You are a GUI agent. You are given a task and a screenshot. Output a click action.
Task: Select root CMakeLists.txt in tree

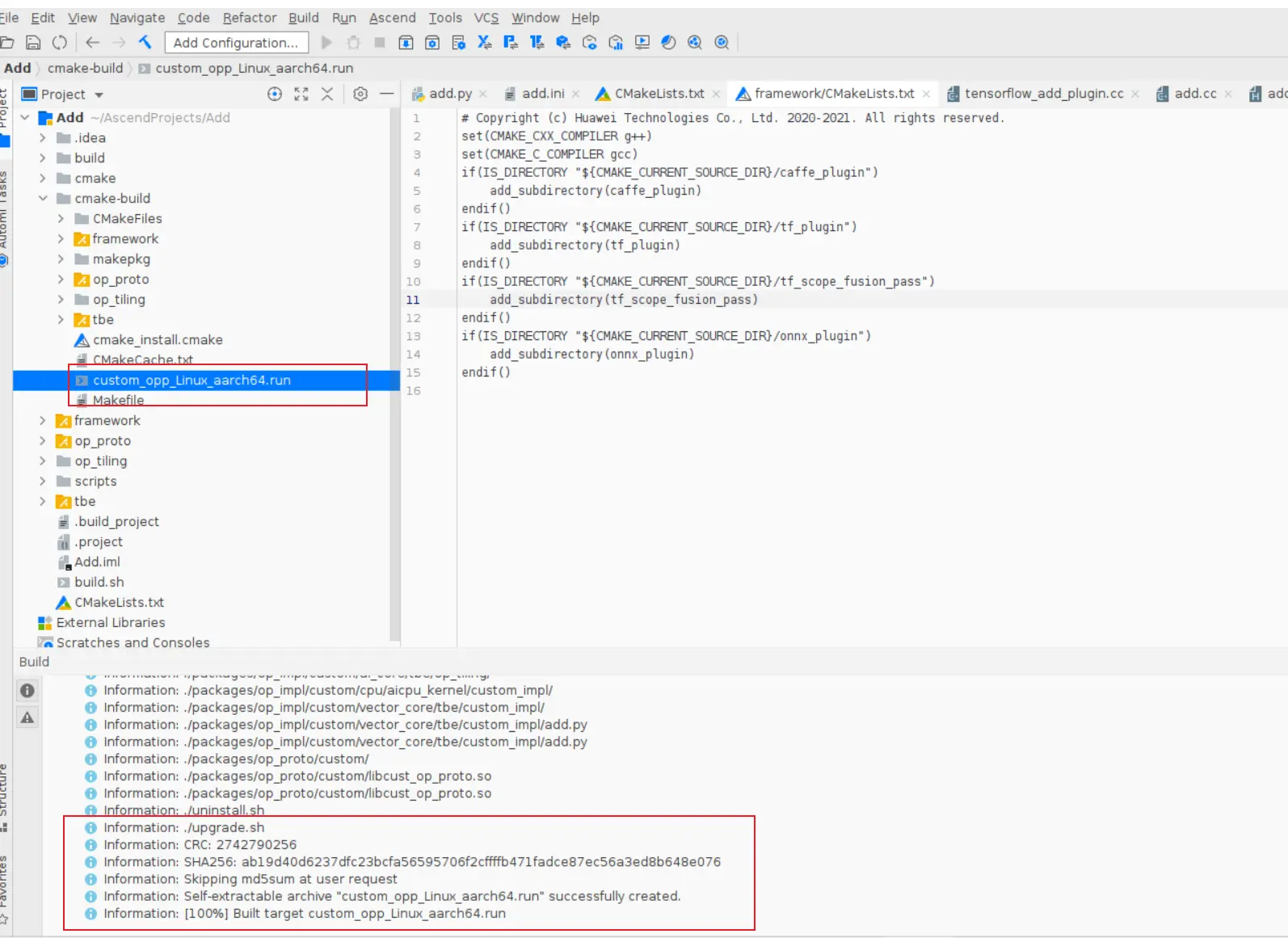119,603
